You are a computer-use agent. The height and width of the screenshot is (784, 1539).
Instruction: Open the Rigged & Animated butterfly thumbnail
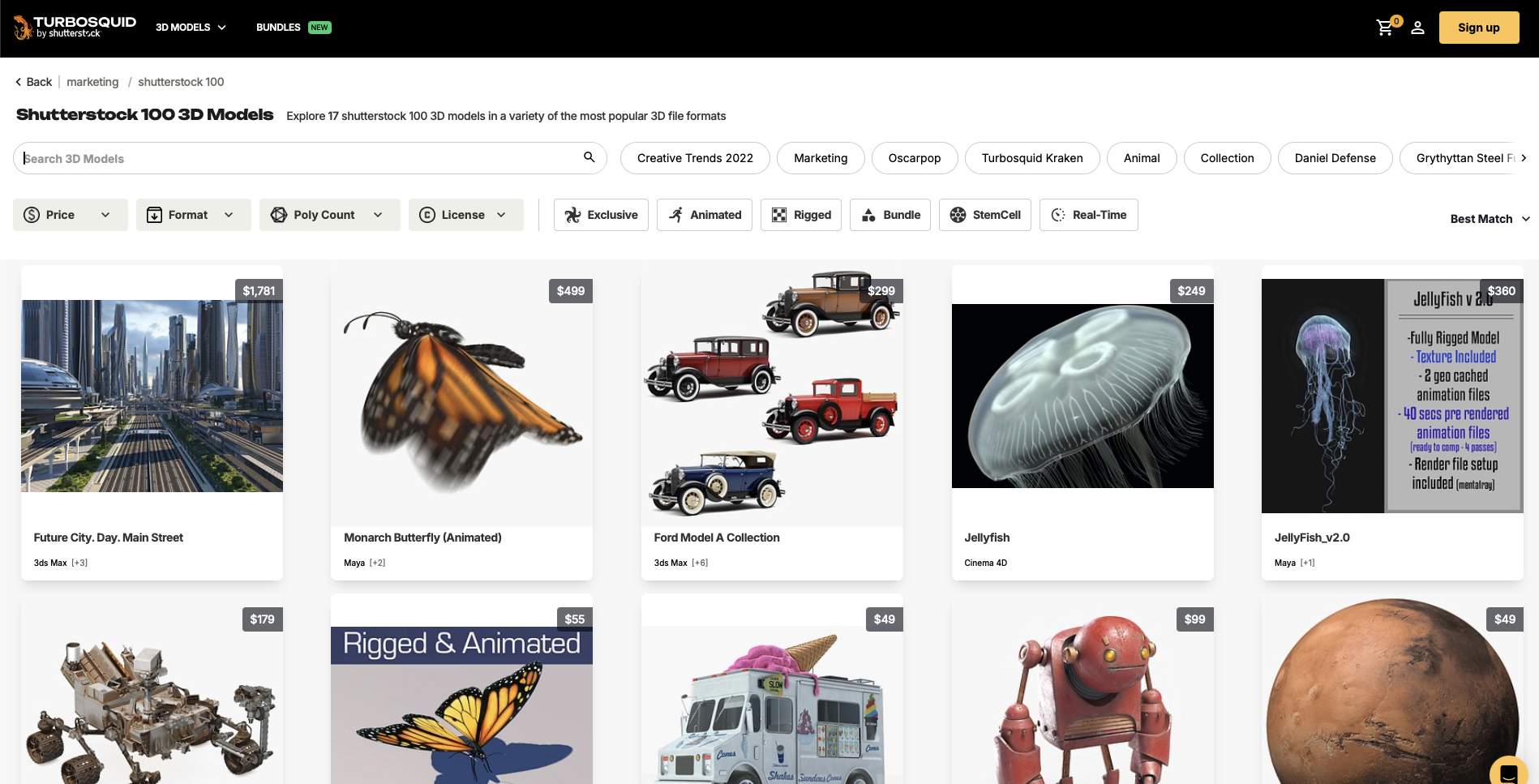point(461,705)
